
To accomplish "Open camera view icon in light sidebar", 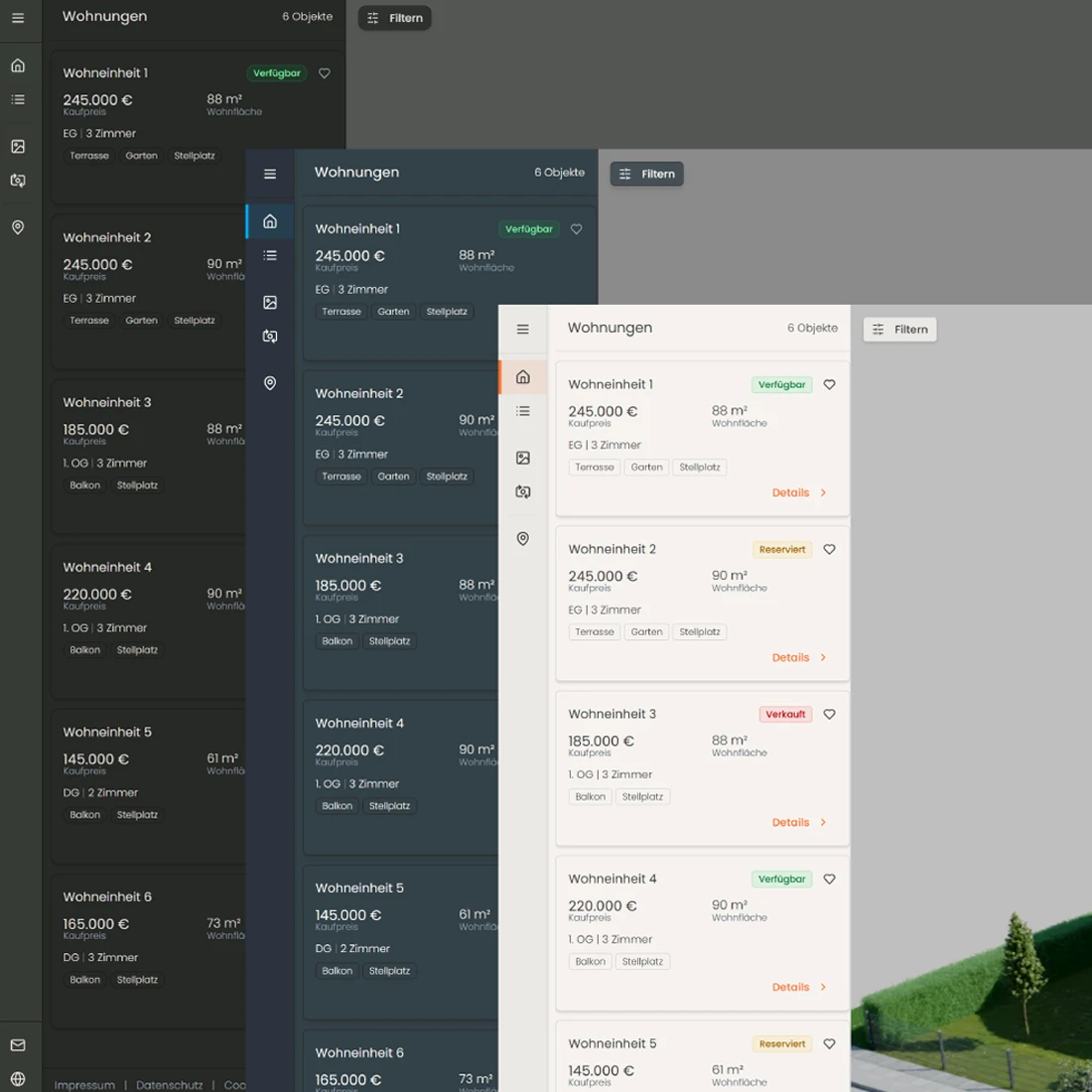I will tap(523, 491).
